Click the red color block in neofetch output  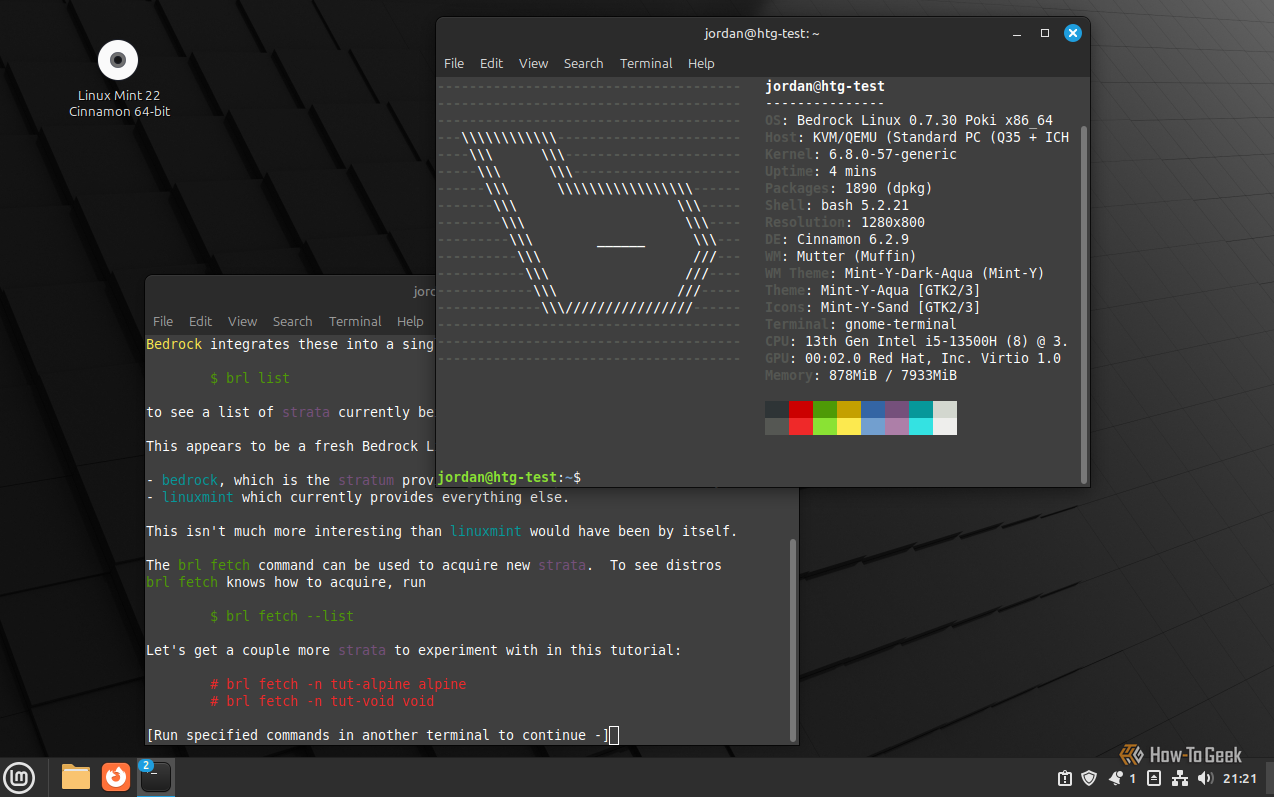click(801, 409)
